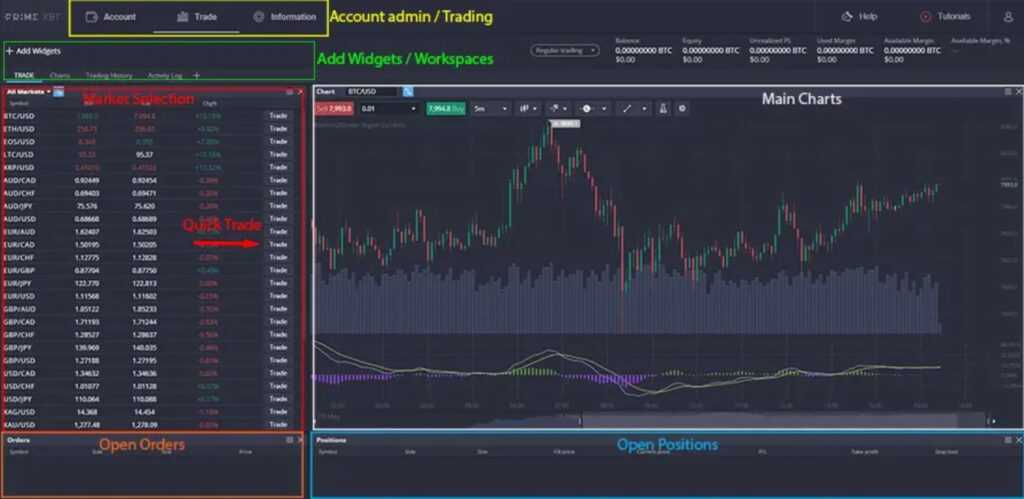
Task: Switch to the Trade menu
Action: (197, 17)
